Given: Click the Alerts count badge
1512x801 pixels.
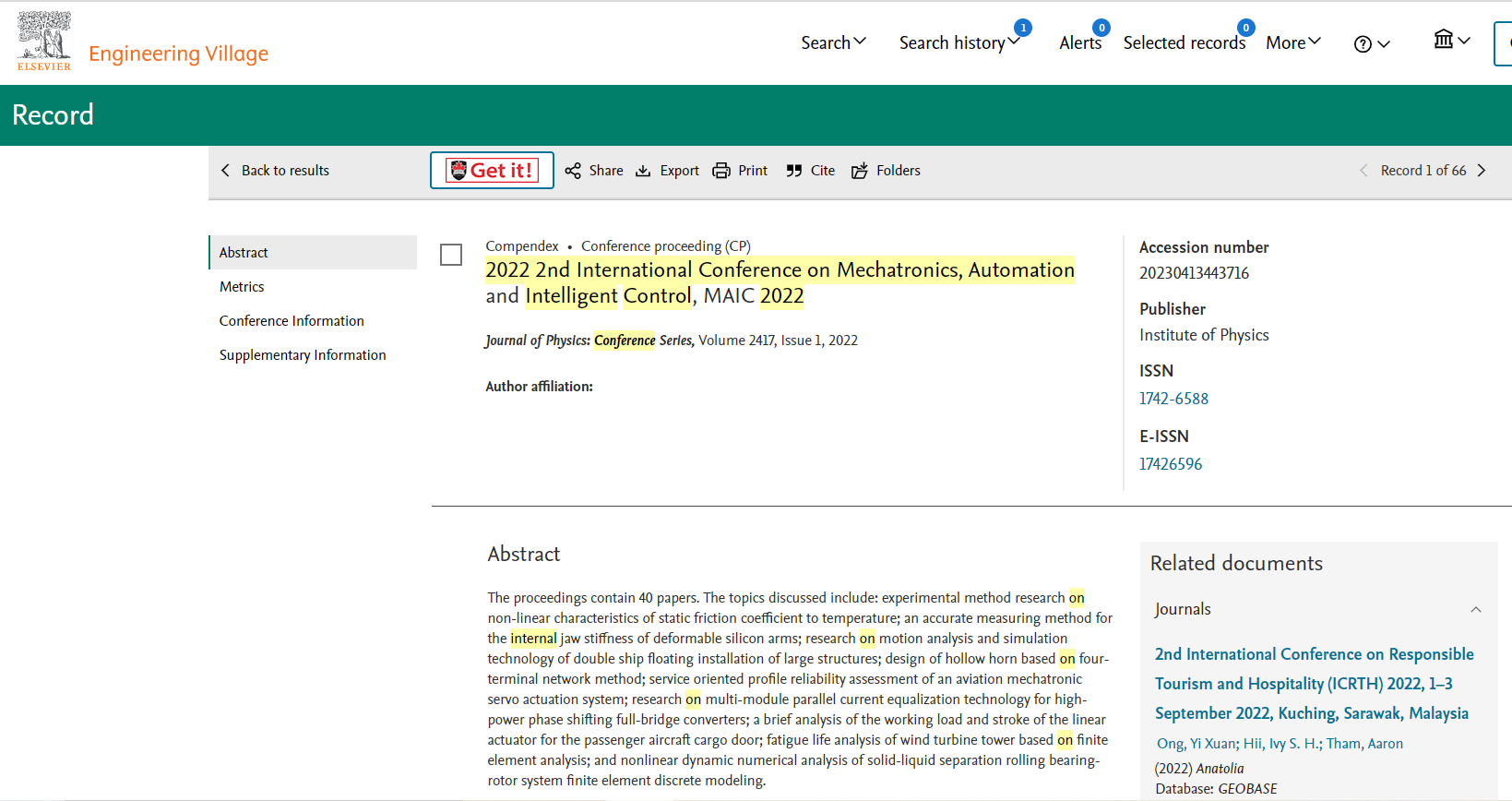Looking at the screenshot, I should point(1101,28).
